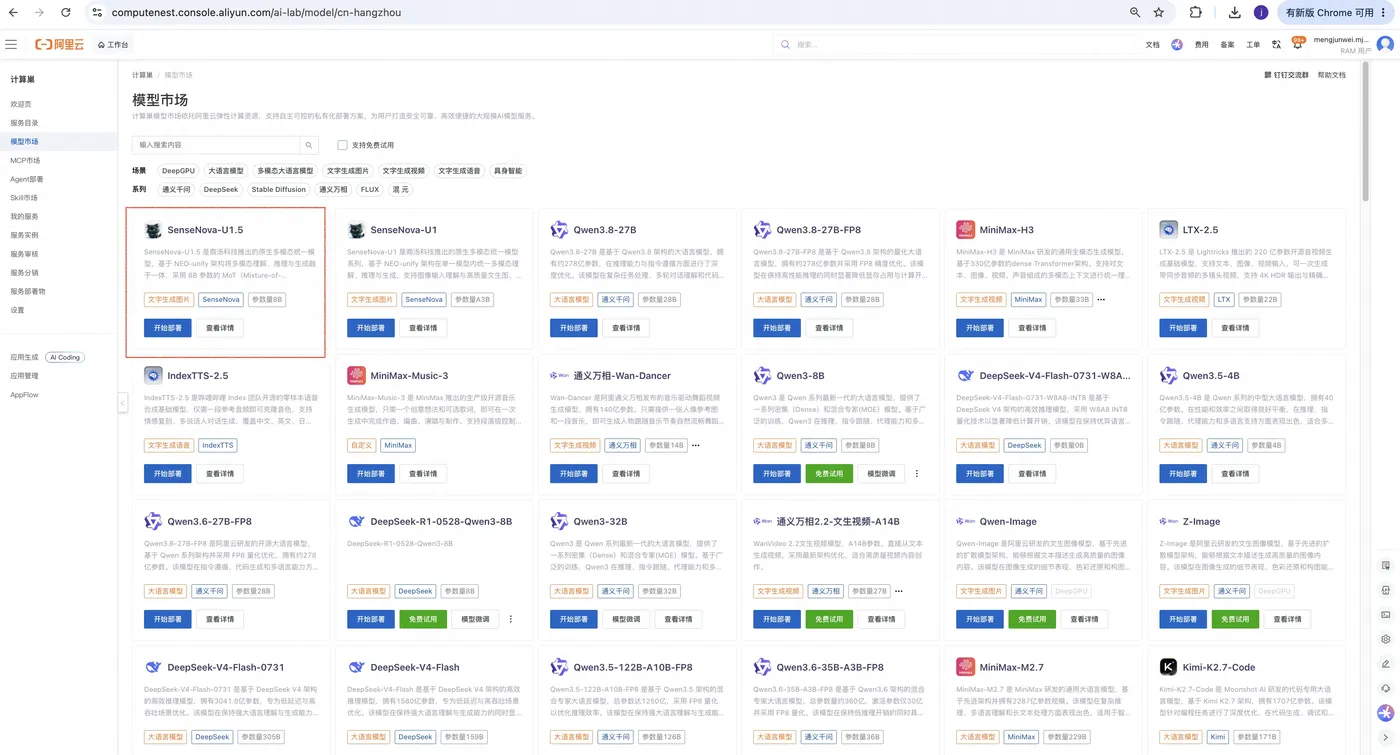
Task: Open 我的服务 in the sidebar
Action: click(24, 216)
